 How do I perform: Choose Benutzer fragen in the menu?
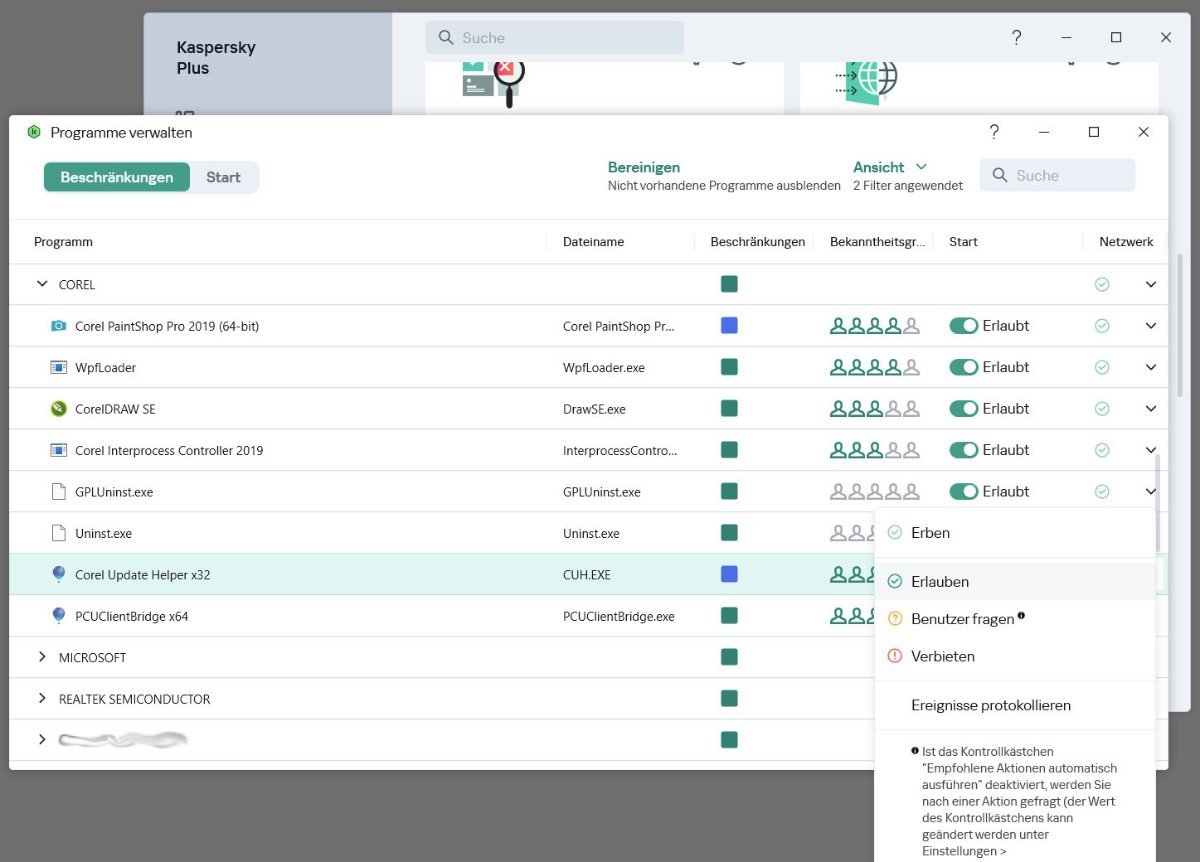pyautogui.click(x=962, y=619)
